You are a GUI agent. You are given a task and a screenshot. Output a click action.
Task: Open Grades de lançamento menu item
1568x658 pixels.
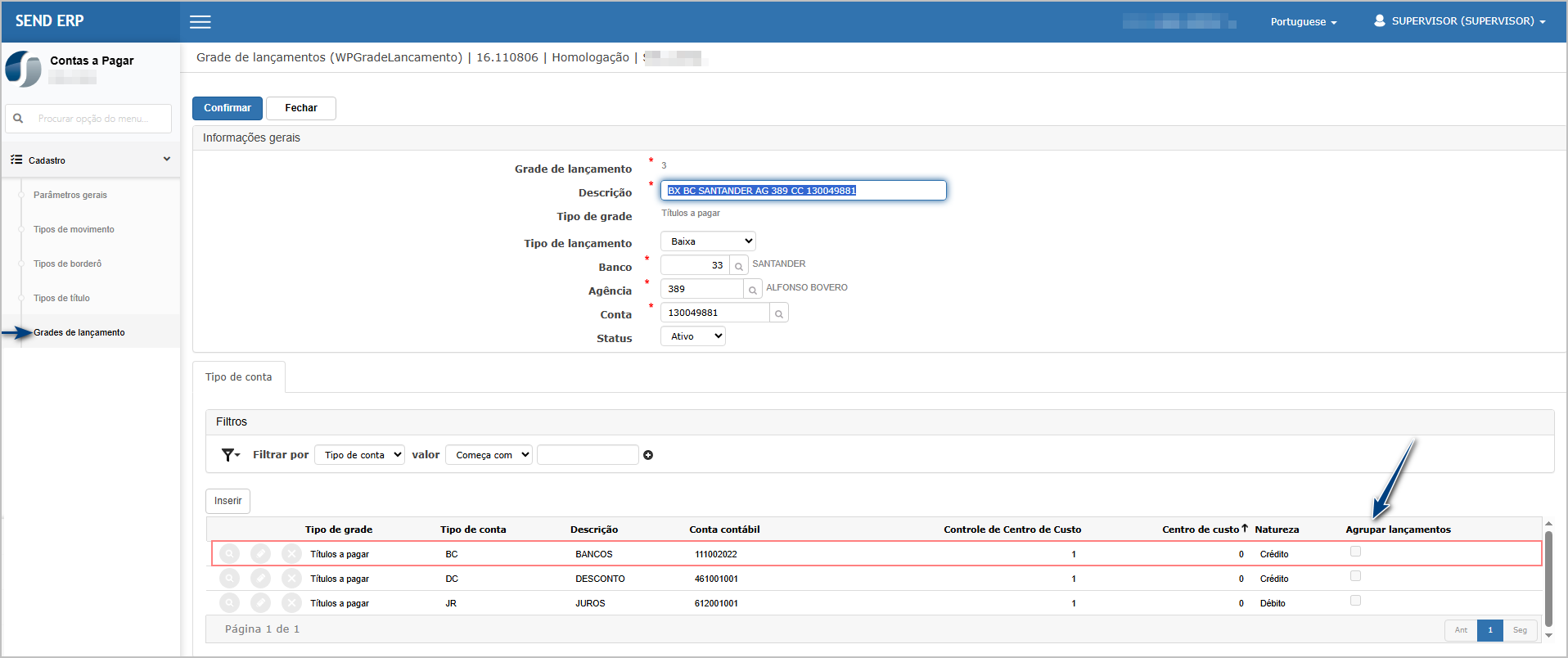(79, 332)
